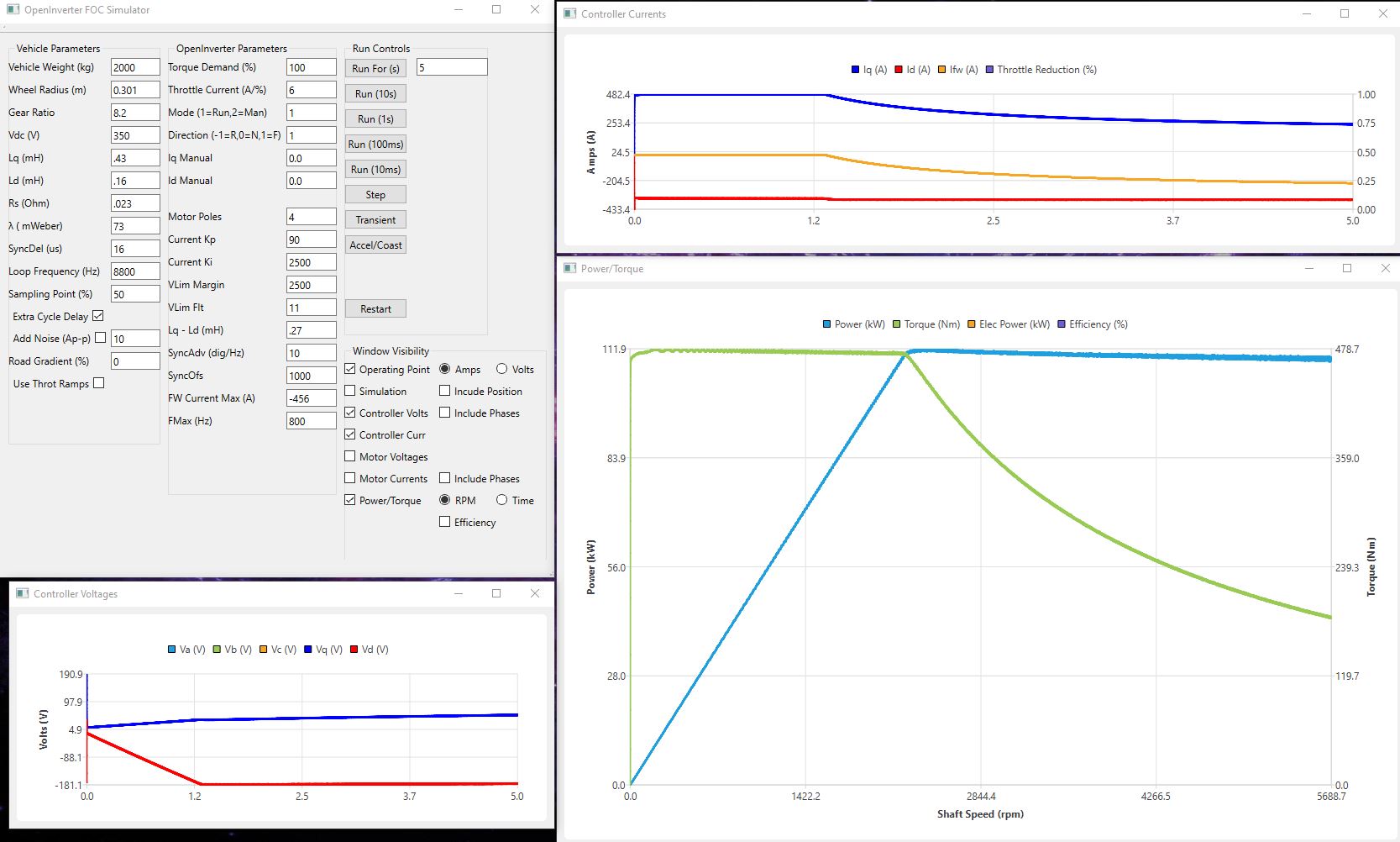1400x842 pixels.
Task: Disable the Extra Cycle Delay checkbox
Action: (98, 316)
